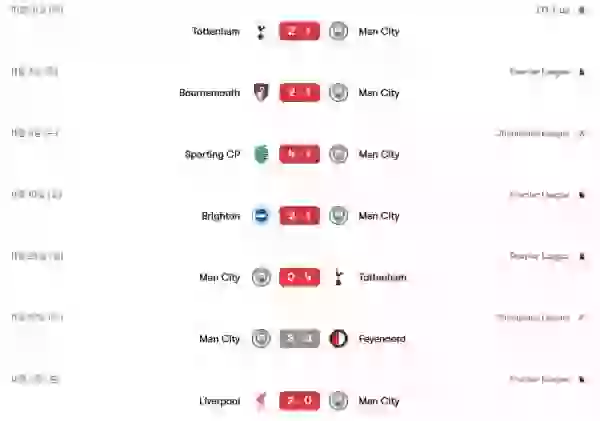The height and width of the screenshot is (421, 600).
Task: Click the Premier League label above Bournemouth match
Action: (540, 72)
